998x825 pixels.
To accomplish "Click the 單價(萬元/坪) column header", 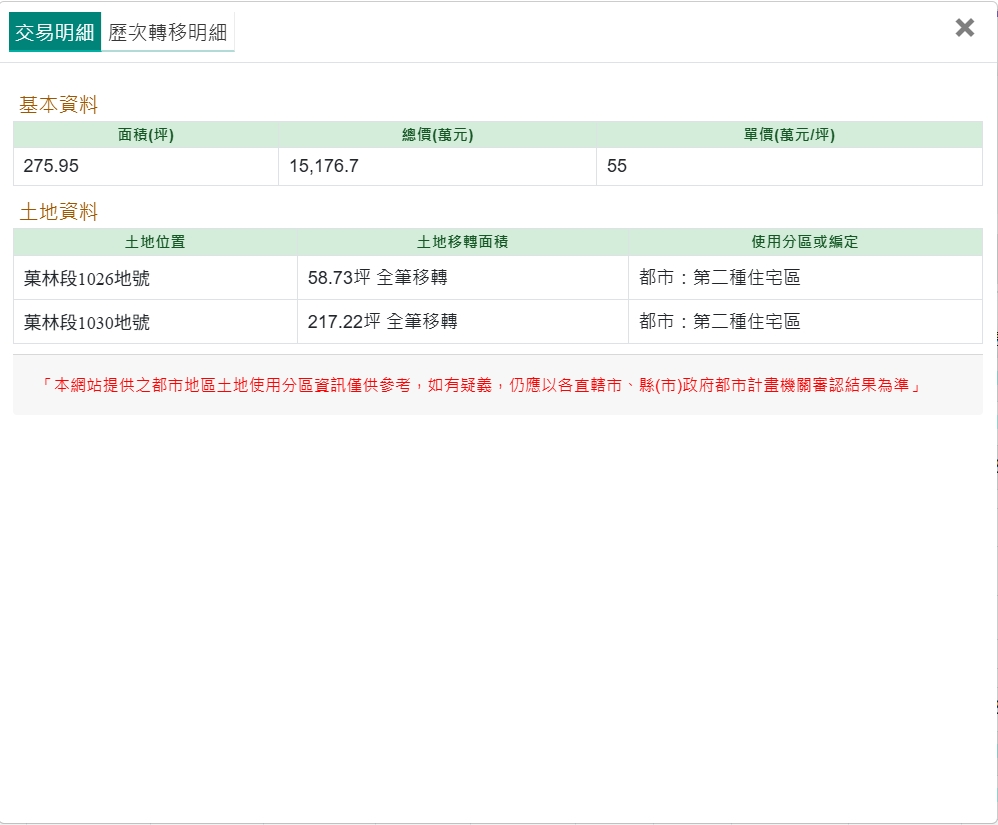I will (x=789, y=135).
